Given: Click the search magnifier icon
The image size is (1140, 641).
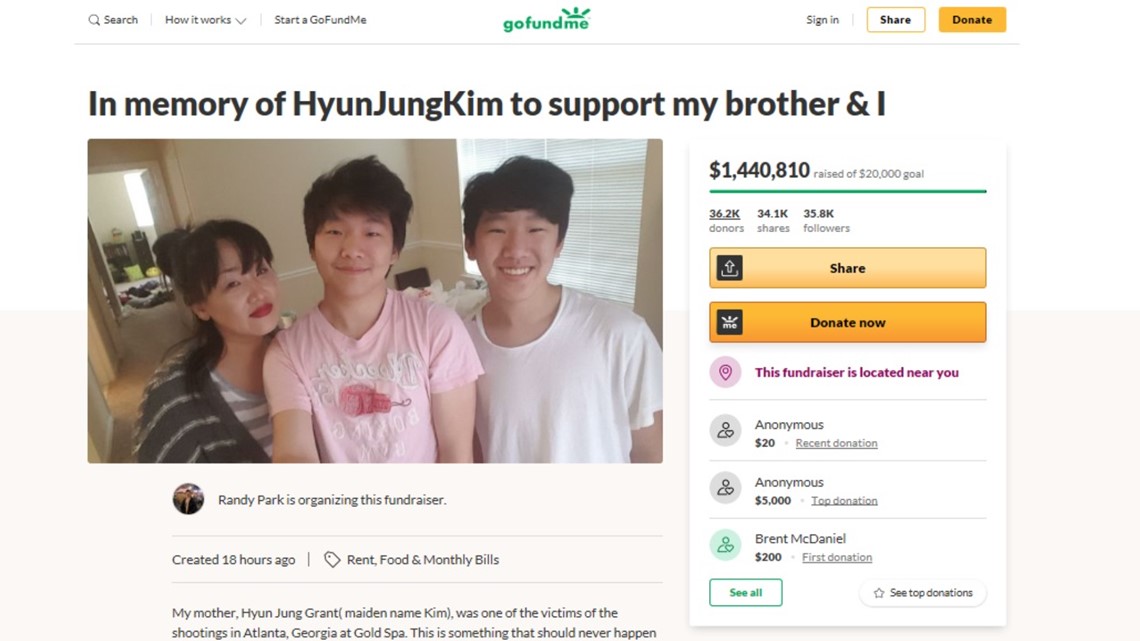Looking at the screenshot, I should [94, 20].
